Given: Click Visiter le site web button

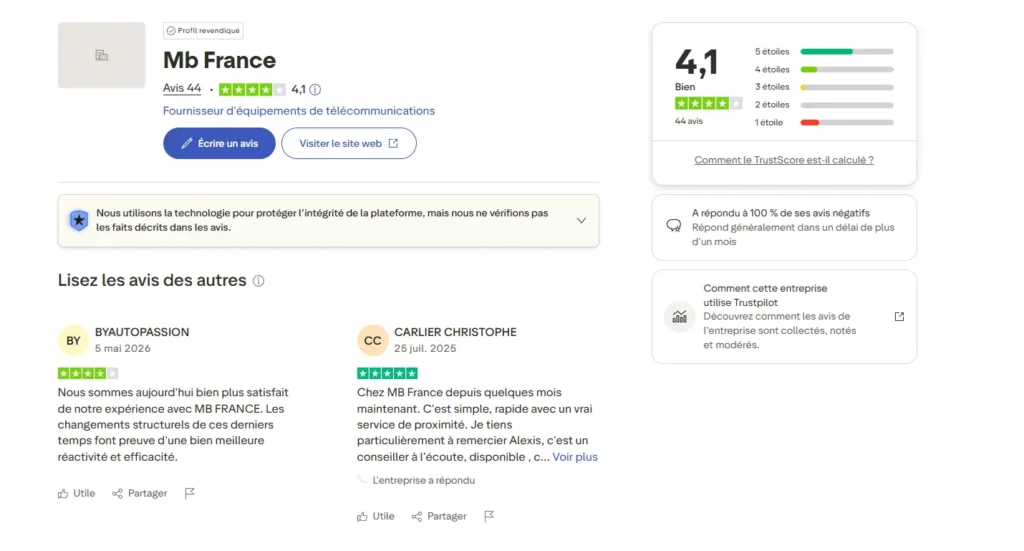Looking at the screenshot, I should pos(349,143).
